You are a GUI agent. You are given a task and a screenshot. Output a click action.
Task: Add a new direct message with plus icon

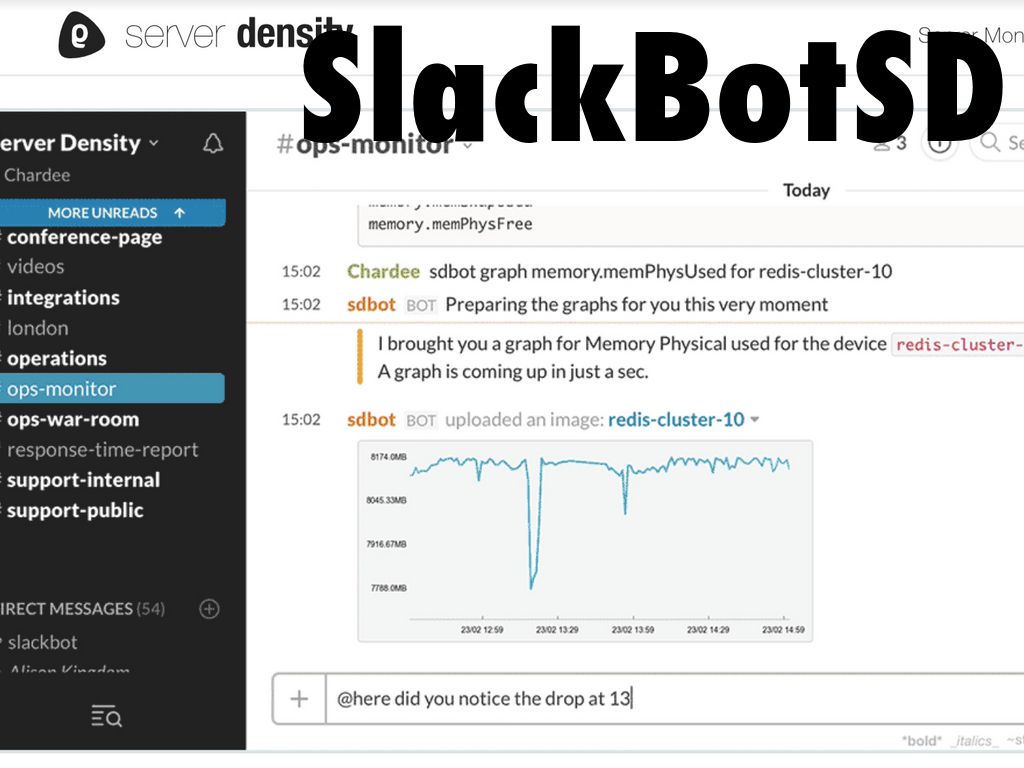pos(209,608)
